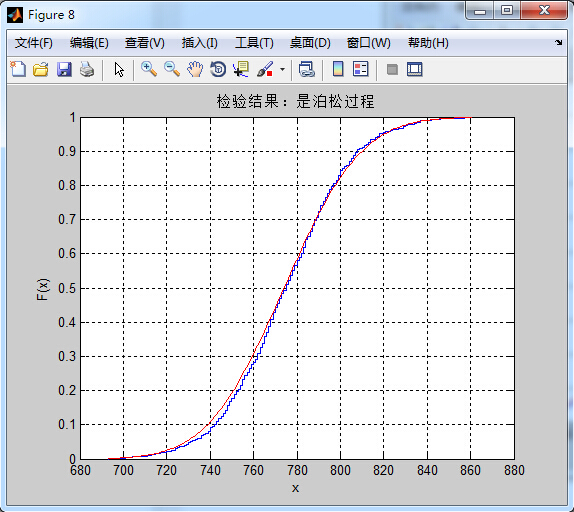Activate the Zoom In magnifier tool

[149, 69]
